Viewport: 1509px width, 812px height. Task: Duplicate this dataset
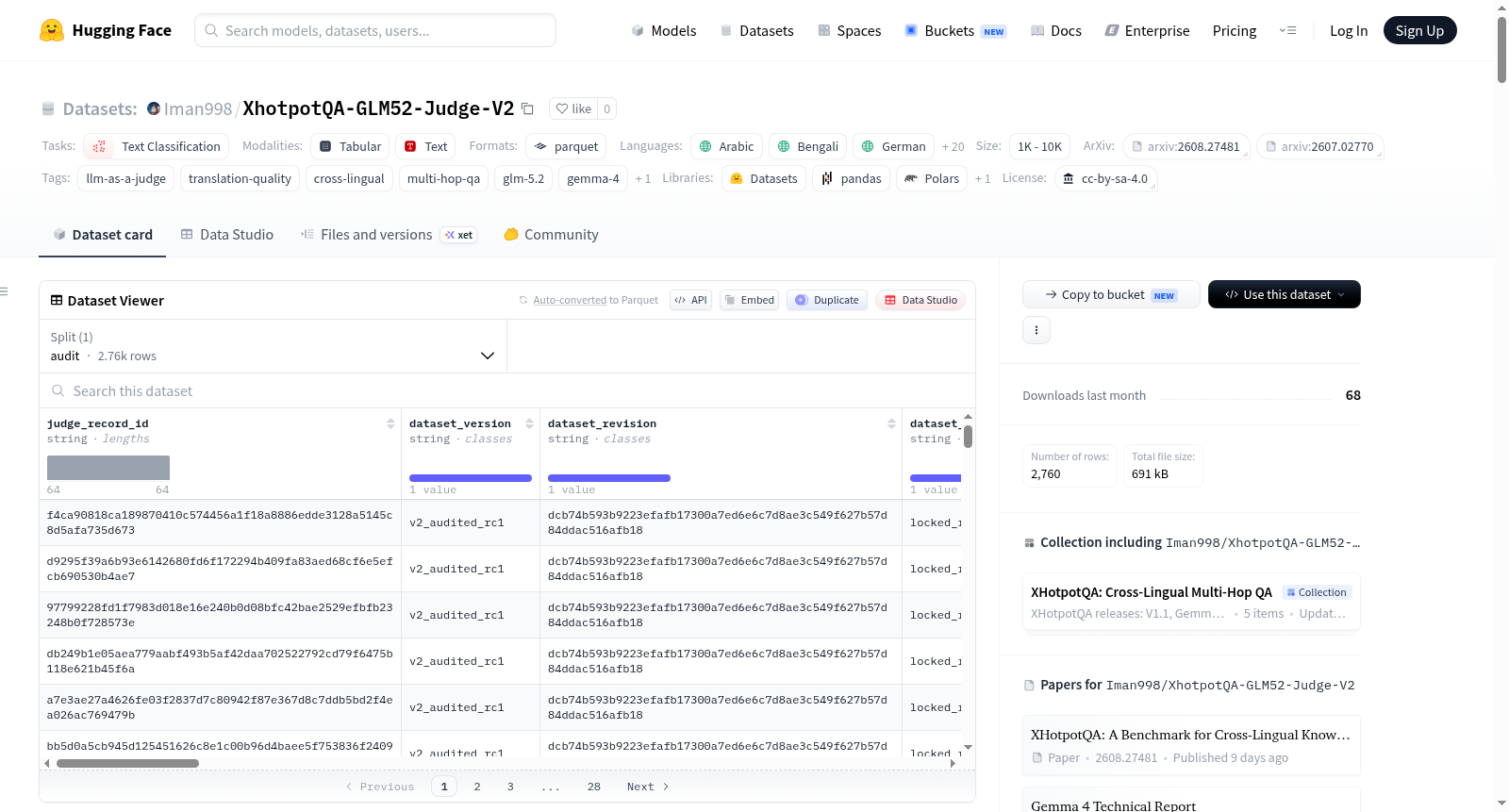click(x=827, y=300)
